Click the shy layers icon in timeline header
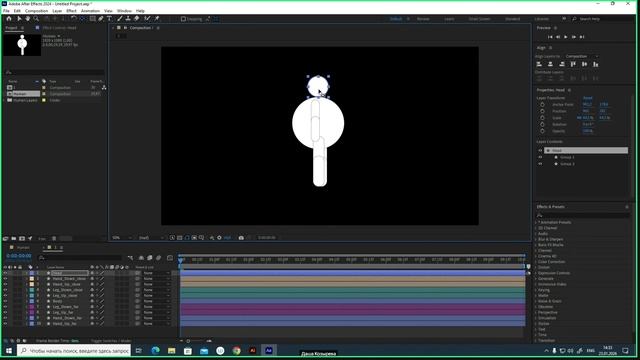640x360 pixels. [141, 258]
